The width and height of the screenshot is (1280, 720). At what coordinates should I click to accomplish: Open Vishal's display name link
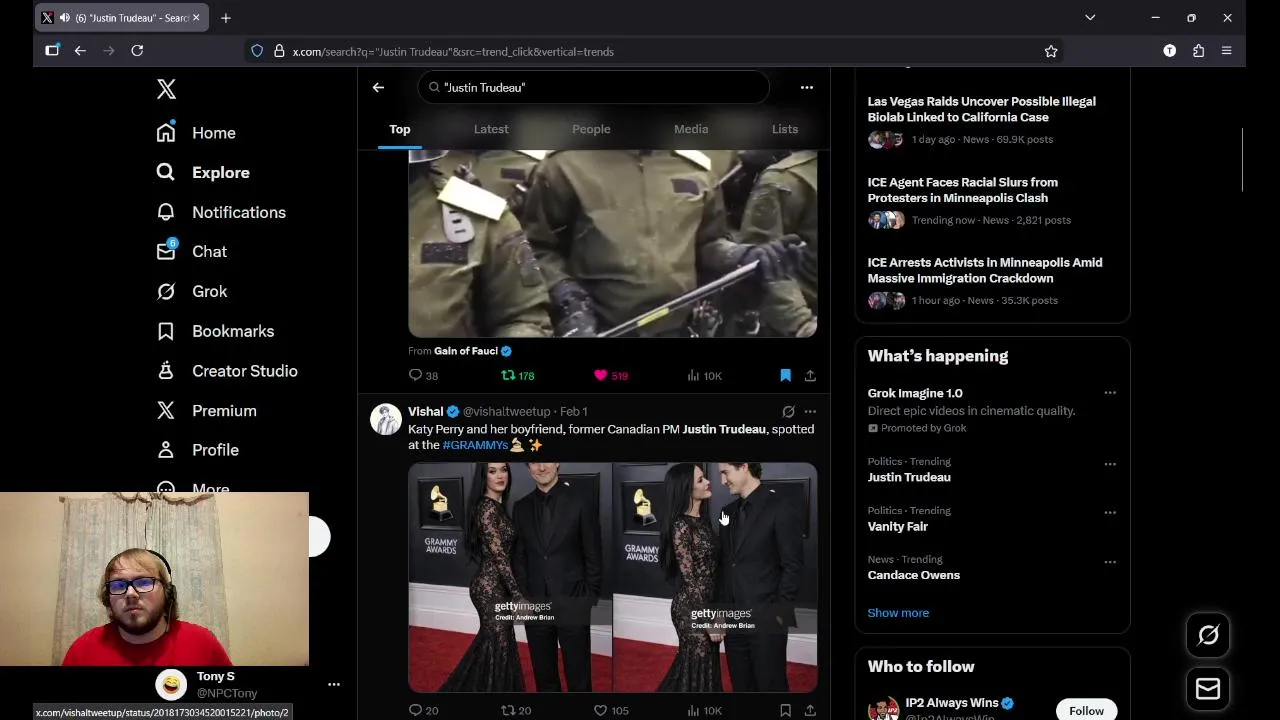click(426, 412)
